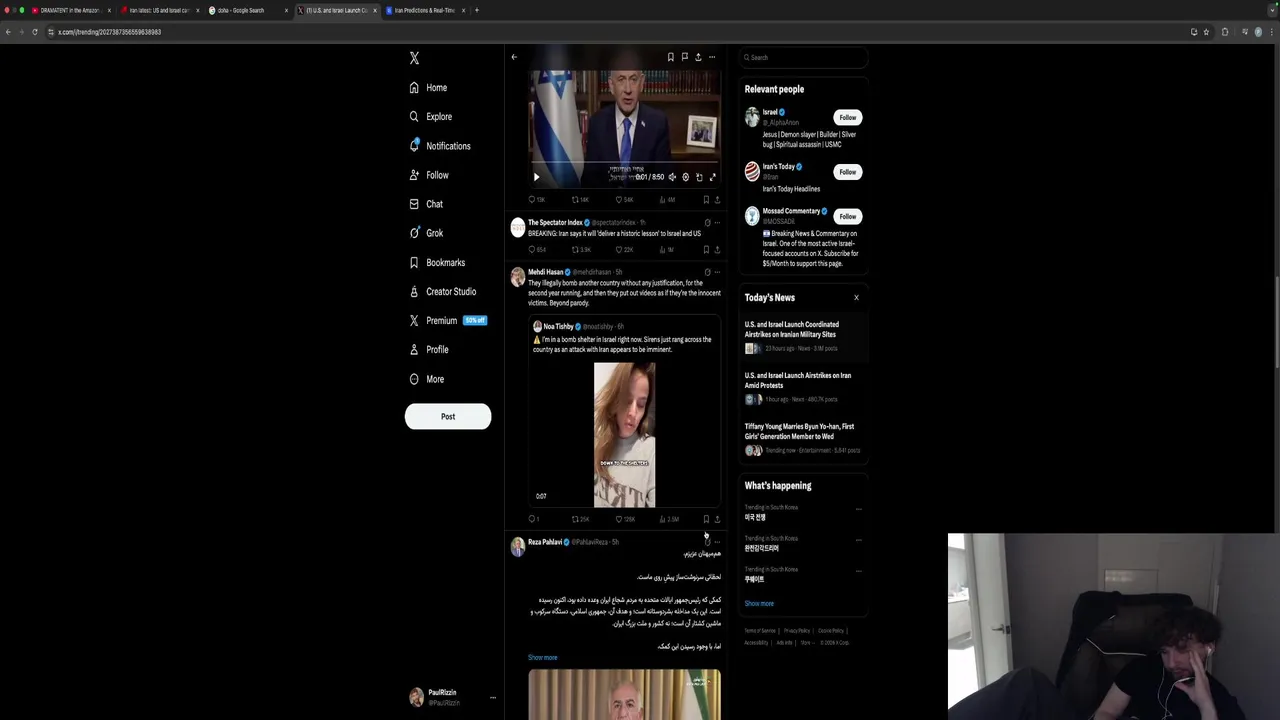Open Chat from the sidebar

[426, 204]
